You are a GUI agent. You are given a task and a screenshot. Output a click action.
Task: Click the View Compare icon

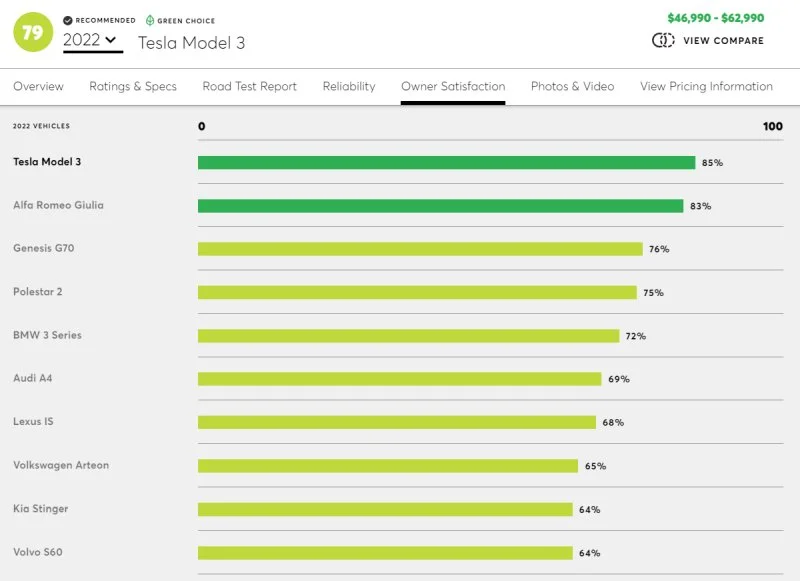tap(663, 41)
